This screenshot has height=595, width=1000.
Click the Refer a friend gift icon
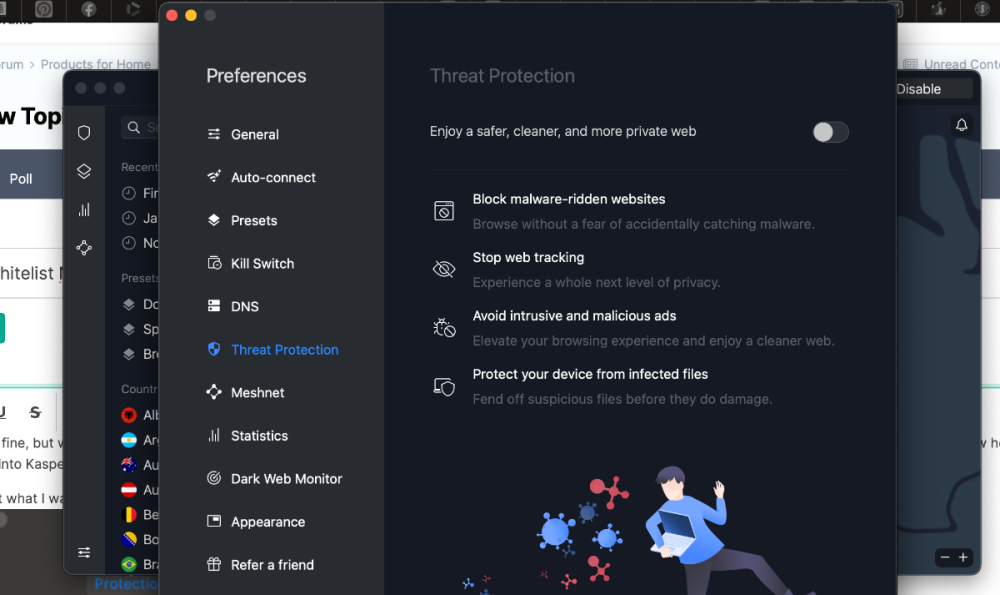pos(212,564)
